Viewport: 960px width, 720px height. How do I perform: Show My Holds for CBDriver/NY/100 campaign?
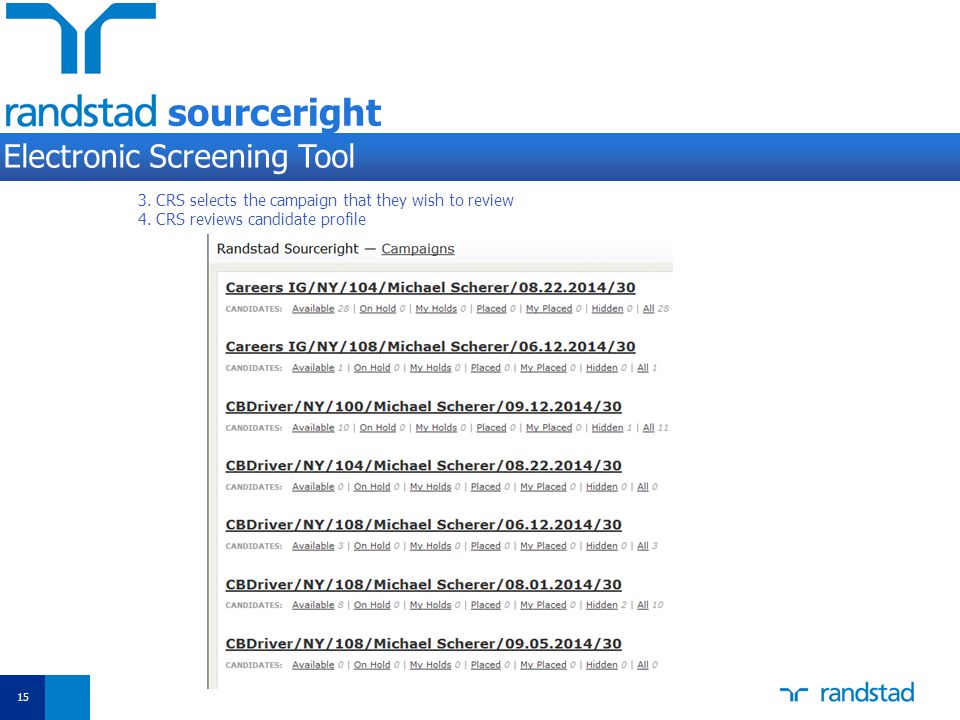[436, 428]
